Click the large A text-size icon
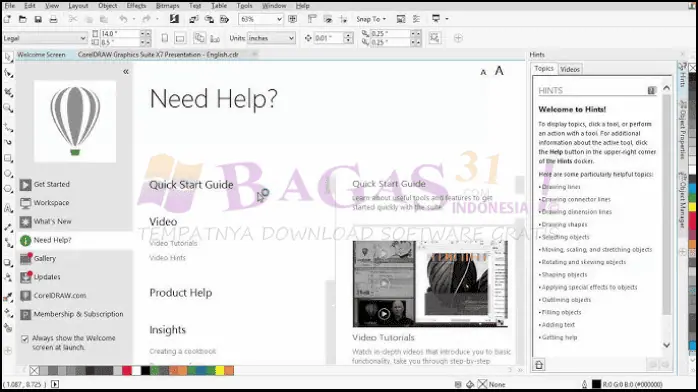698x392 pixels. 499,71
